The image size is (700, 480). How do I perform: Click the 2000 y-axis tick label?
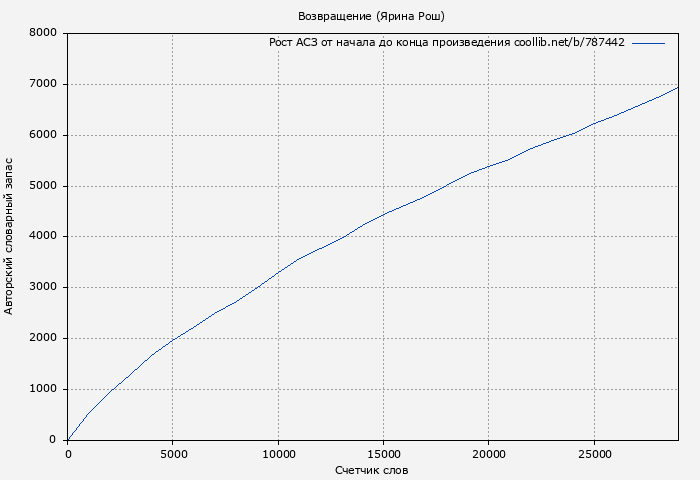43,338
